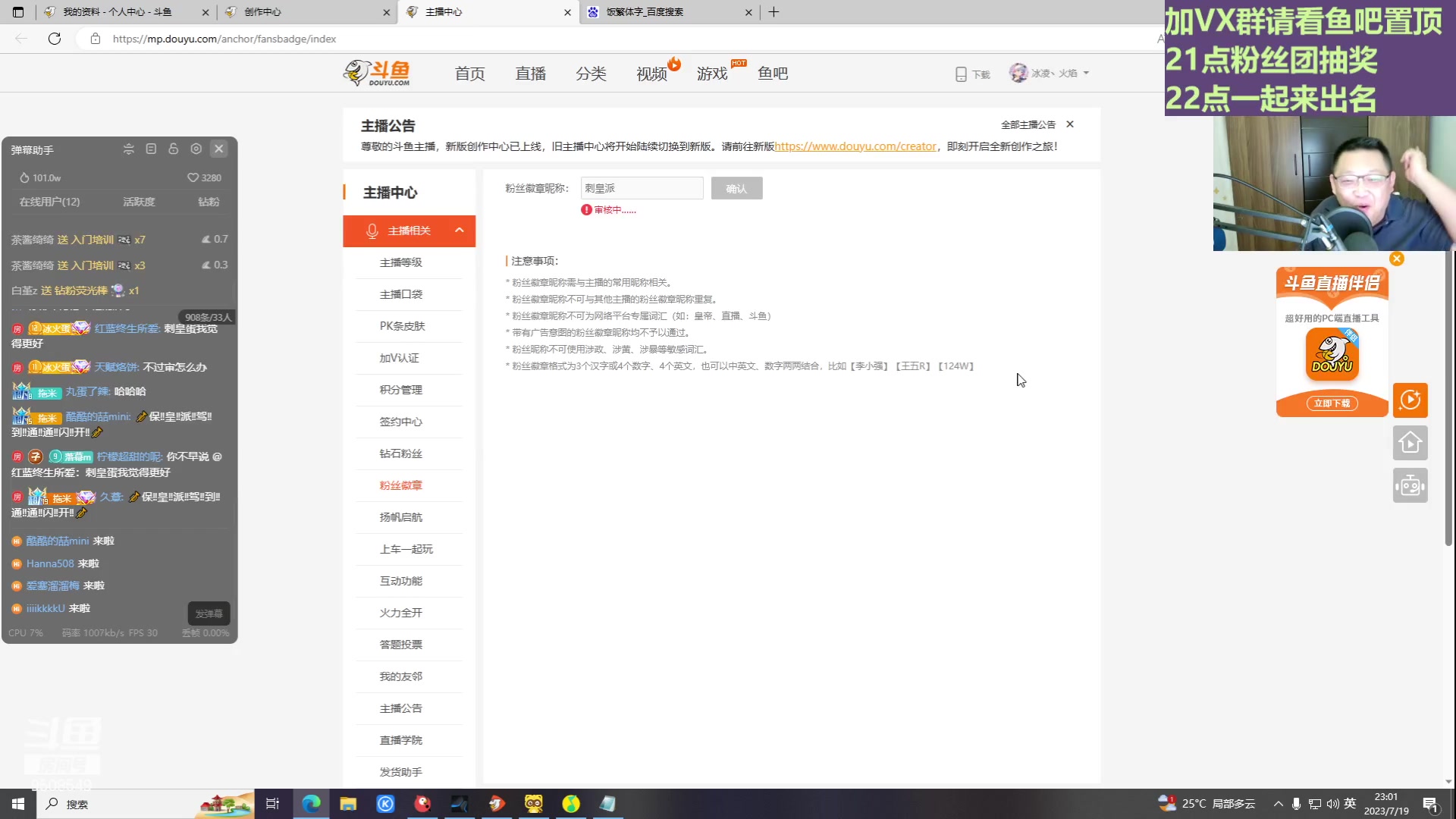Click the list document icon in 弹幕助手 panel
The height and width of the screenshot is (819, 1456).
[x=151, y=149]
